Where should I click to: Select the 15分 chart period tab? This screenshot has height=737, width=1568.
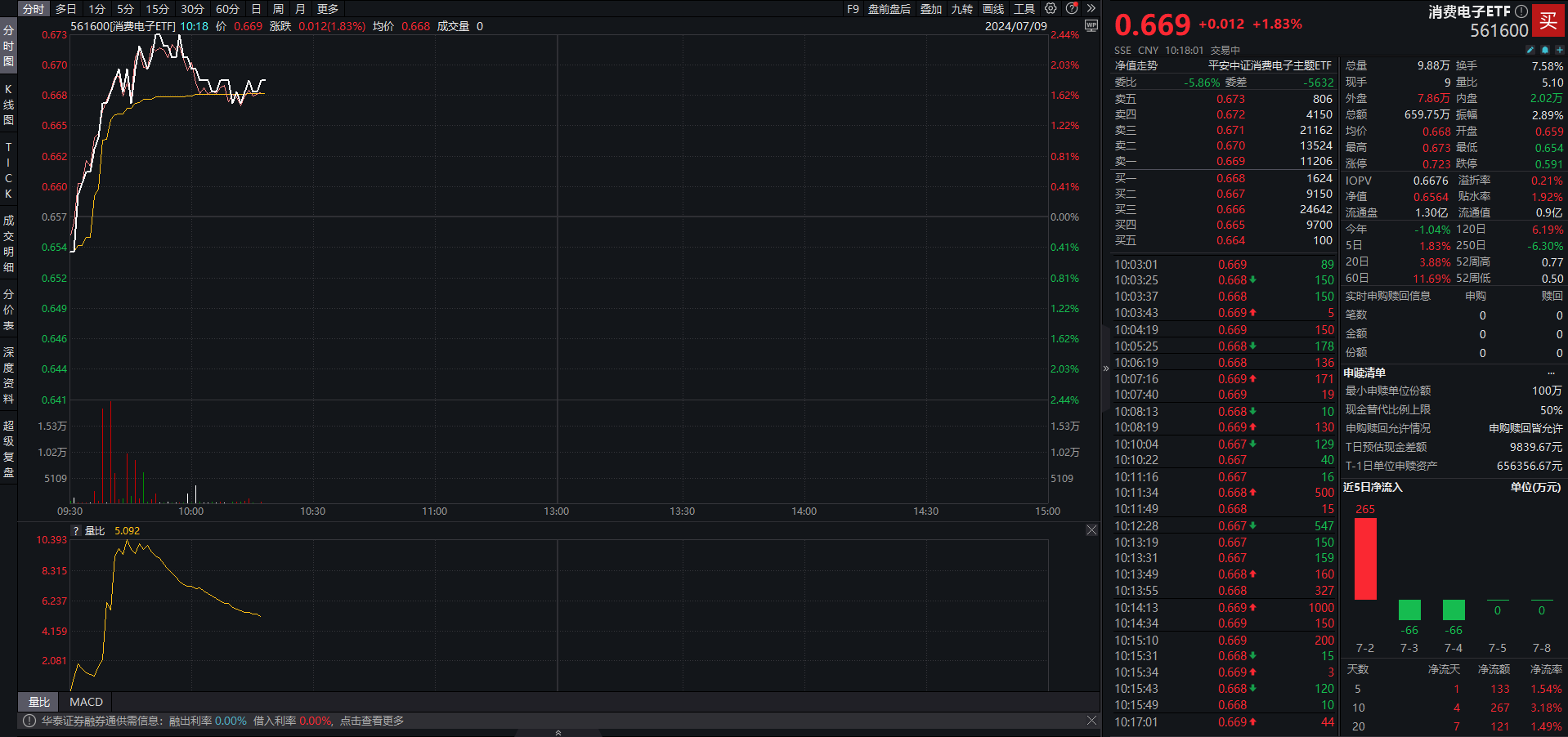157,9
